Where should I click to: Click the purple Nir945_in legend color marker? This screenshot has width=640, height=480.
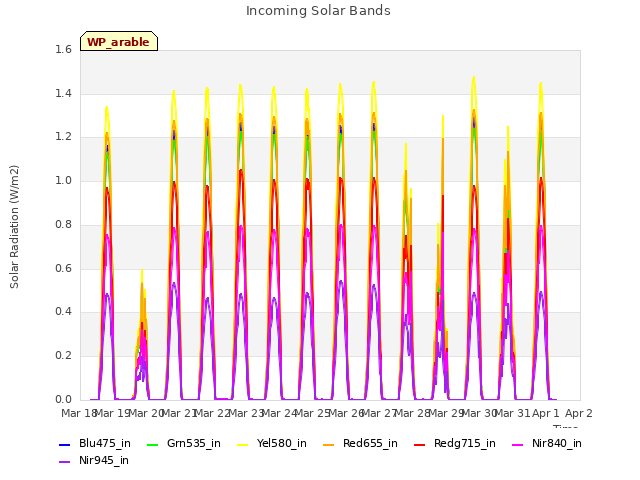coord(65,462)
